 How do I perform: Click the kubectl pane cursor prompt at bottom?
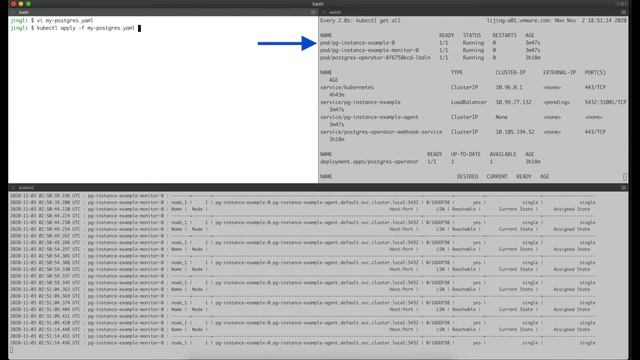coord(11,350)
